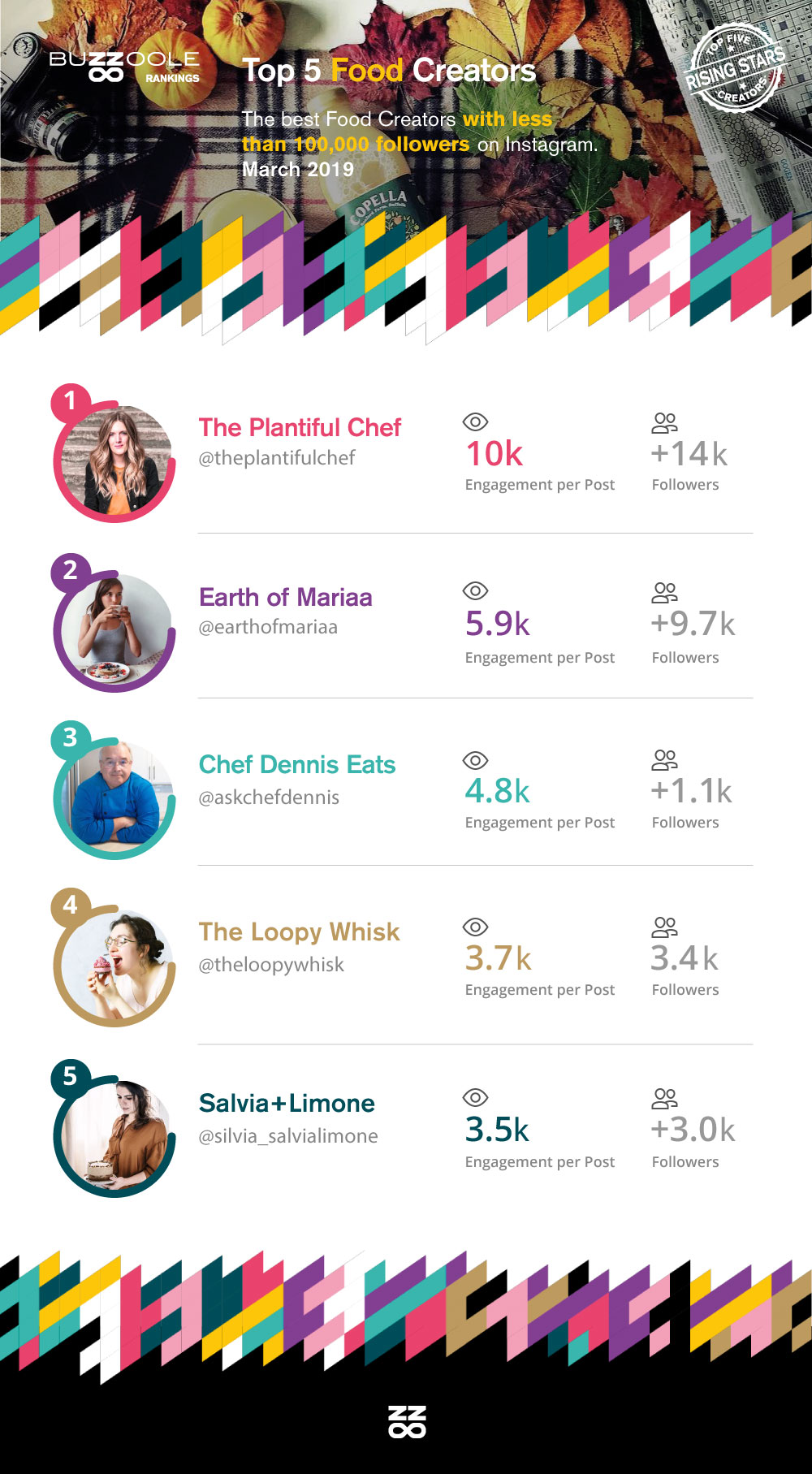
Task: Click the Rising Stars stamp badge
Action: pos(736,70)
